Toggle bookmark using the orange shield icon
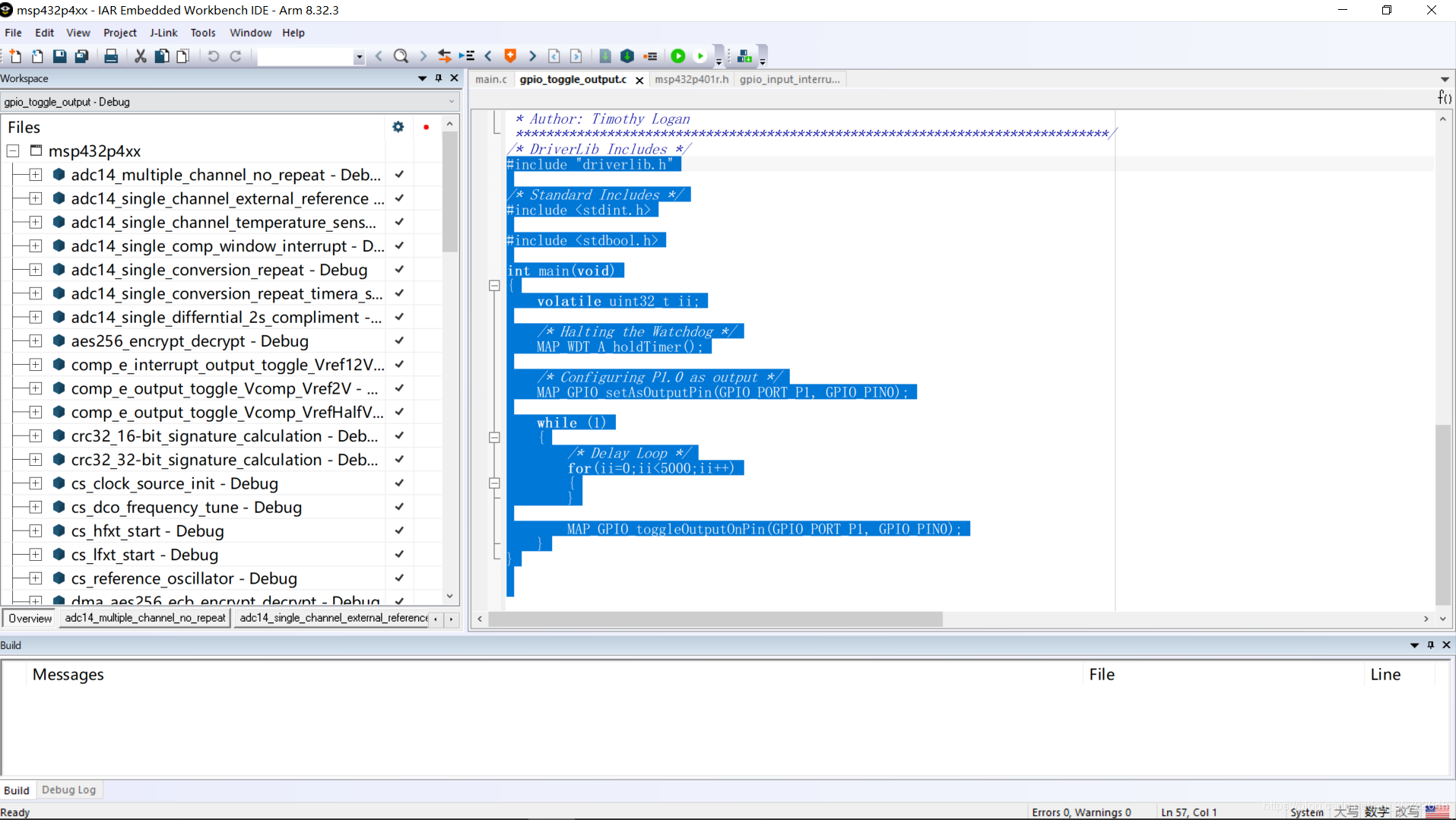The width and height of the screenshot is (1456, 820). coord(510,56)
